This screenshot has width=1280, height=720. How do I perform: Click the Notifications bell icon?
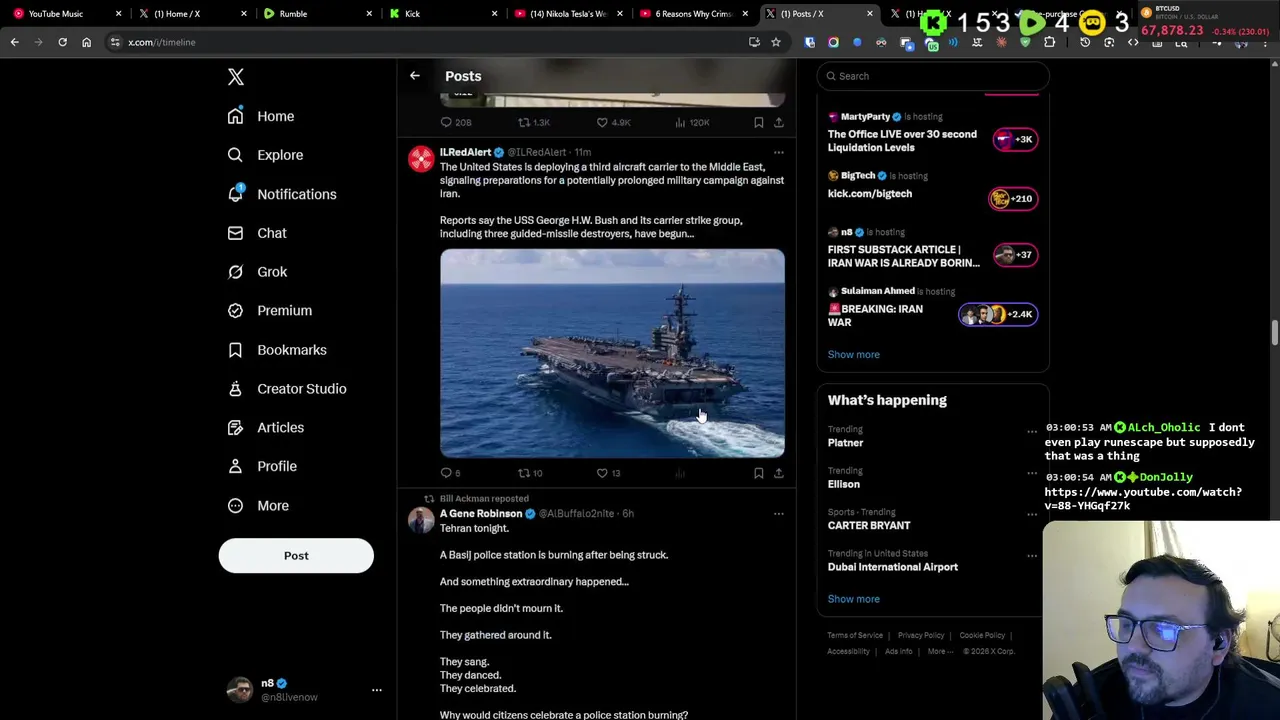pyautogui.click(x=235, y=194)
